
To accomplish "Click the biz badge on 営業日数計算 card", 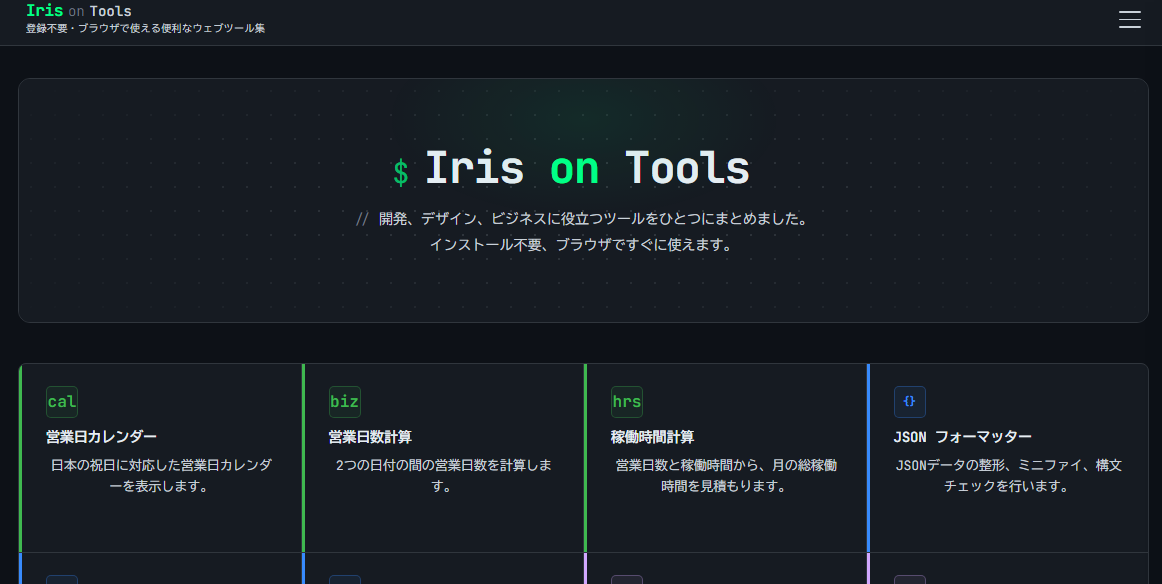I will tap(344, 402).
